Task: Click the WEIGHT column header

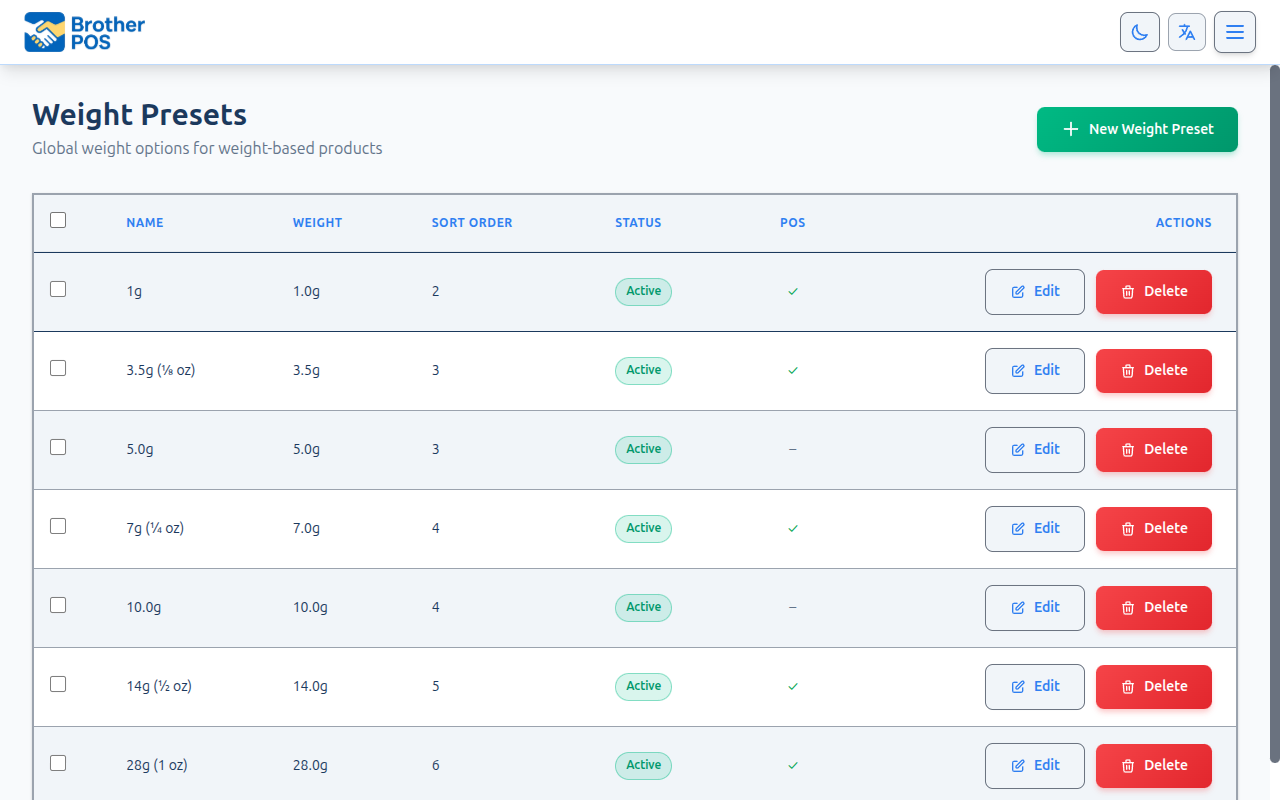Action: pyautogui.click(x=317, y=222)
